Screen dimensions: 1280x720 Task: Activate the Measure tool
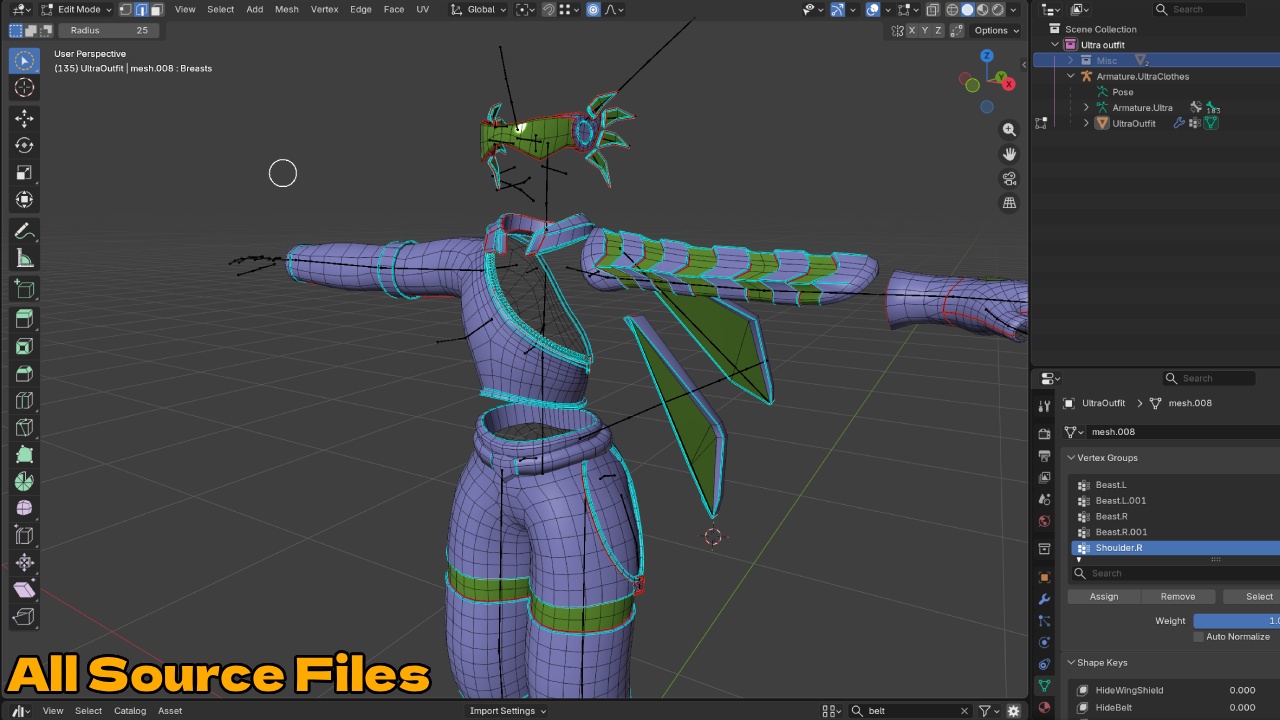click(24, 259)
